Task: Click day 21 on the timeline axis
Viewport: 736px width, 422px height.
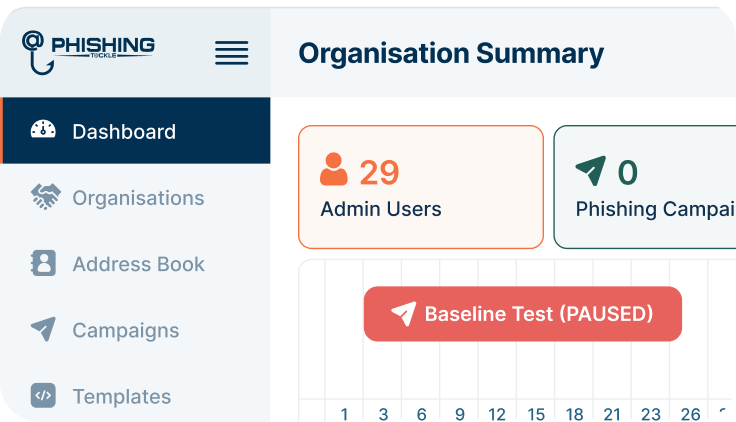Action: pyautogui.click(x=612, y=414)
